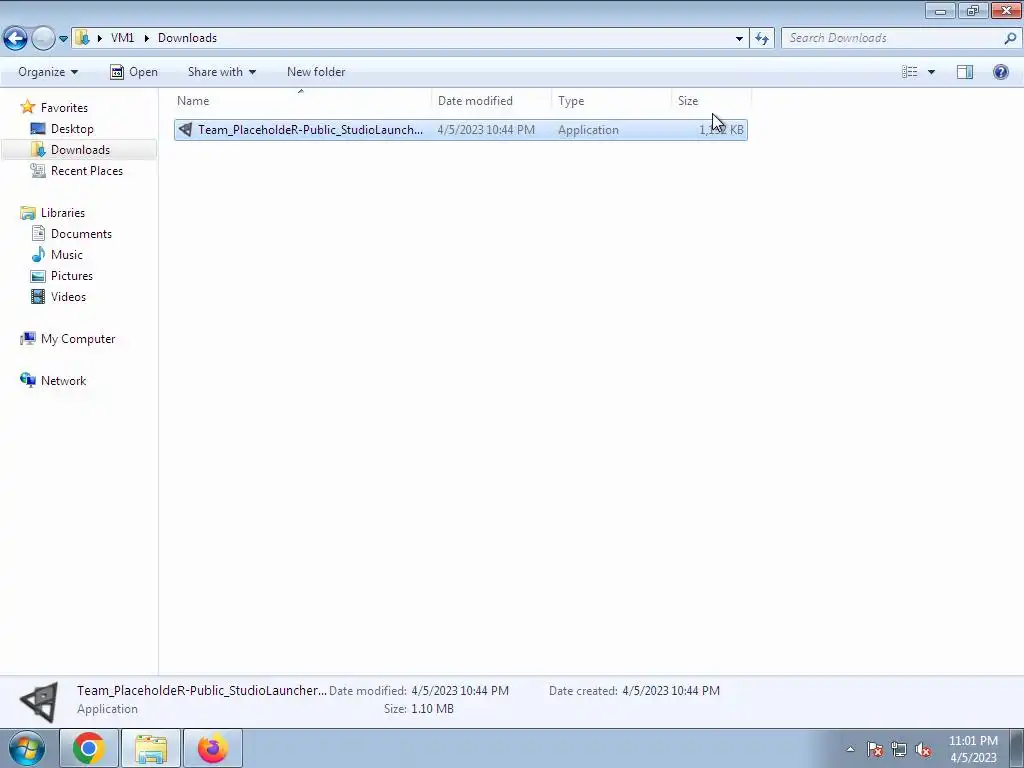
Task: Click the Music note icon
Action: coord(38,255)
